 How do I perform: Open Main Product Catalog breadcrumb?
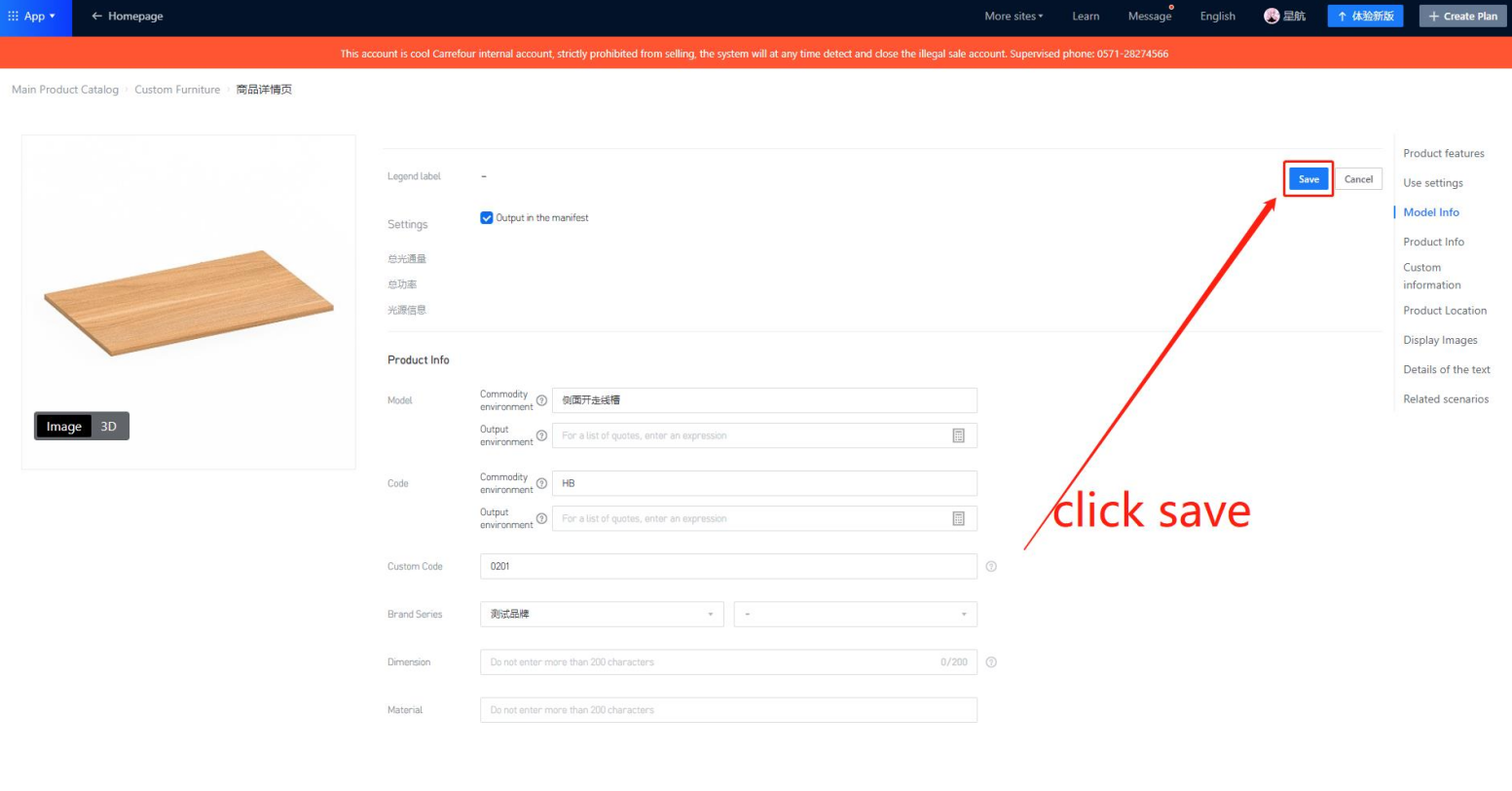point(65,90)
